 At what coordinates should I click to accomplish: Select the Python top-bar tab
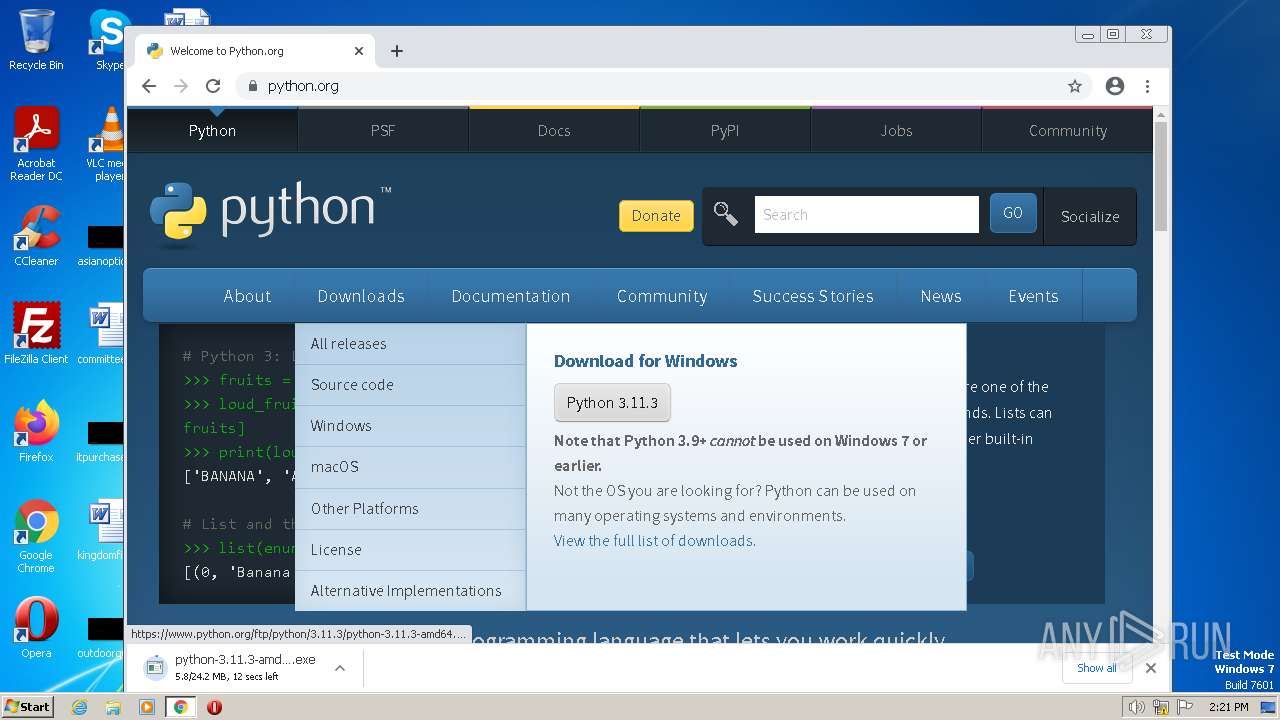tap(212, 130)
